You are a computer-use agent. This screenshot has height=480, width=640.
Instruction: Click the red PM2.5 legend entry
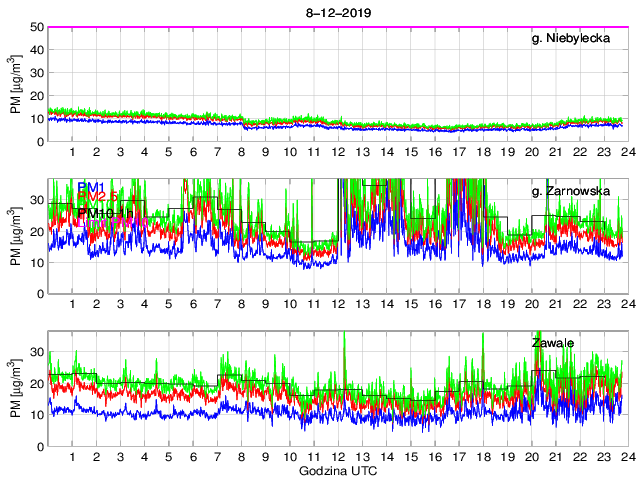pos(105,198)
